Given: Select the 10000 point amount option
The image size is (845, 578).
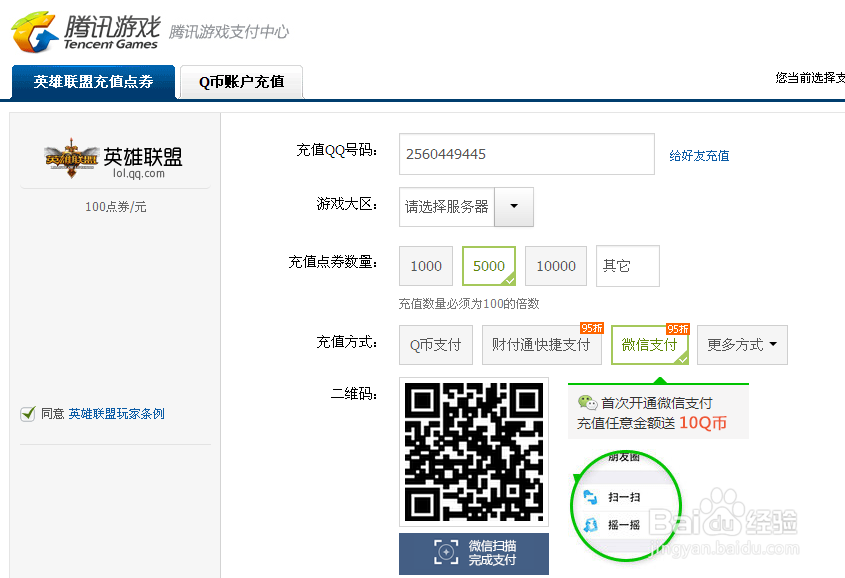Looking at the screenshot, I should [x=555, y=266].
